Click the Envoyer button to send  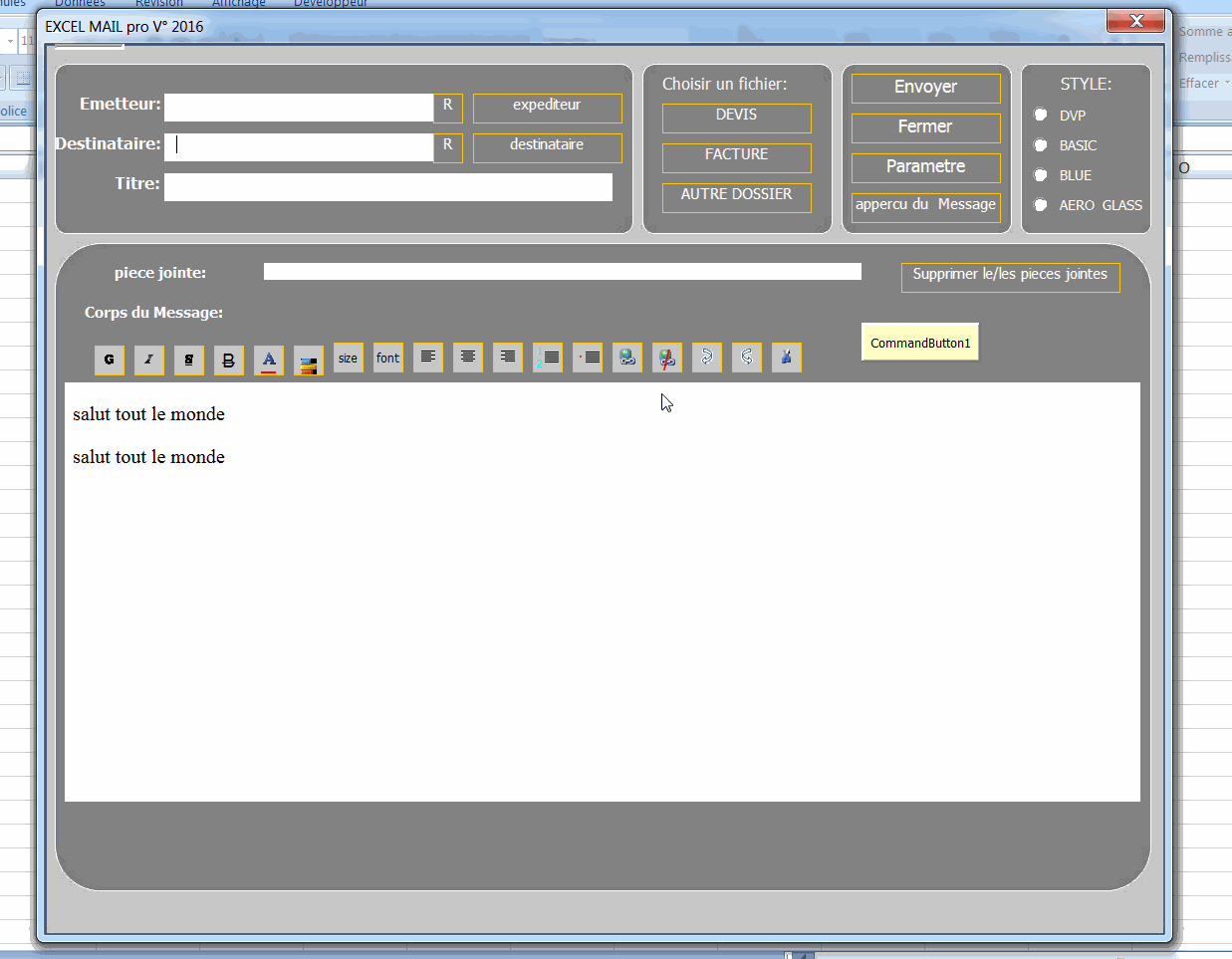pyautogui.click(x=925, y=88)
